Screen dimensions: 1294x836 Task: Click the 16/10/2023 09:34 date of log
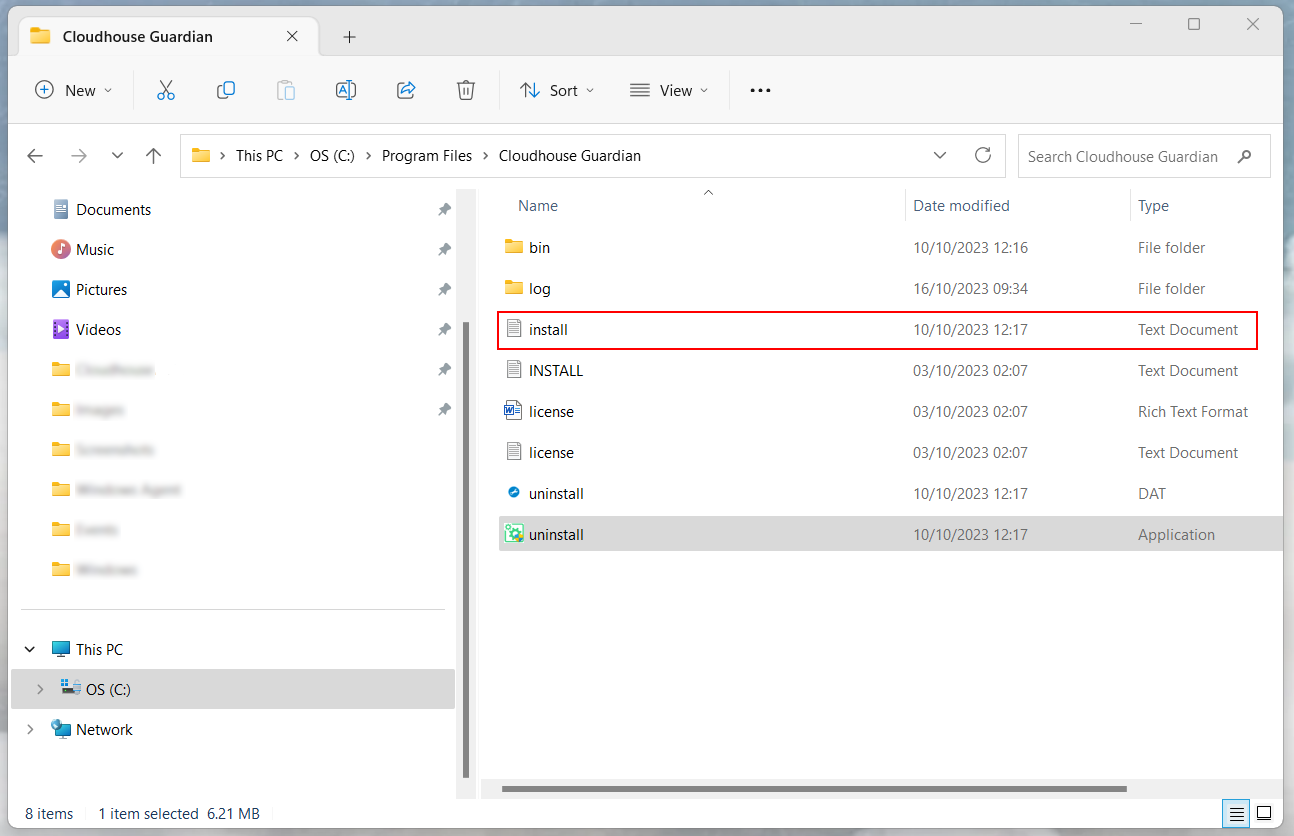coord(970,288)
